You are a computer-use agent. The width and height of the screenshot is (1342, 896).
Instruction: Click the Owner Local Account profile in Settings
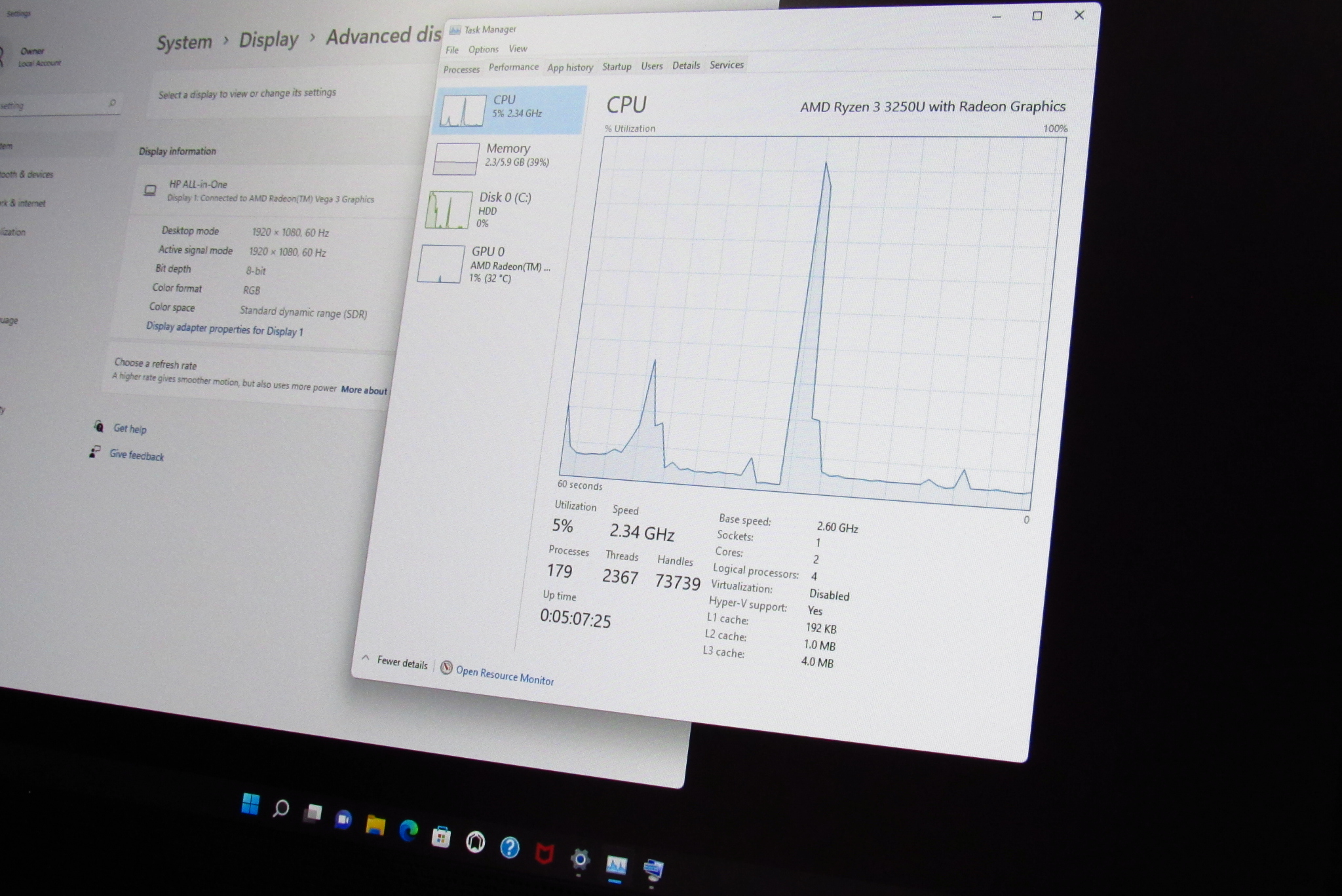[x=33, y=57]
